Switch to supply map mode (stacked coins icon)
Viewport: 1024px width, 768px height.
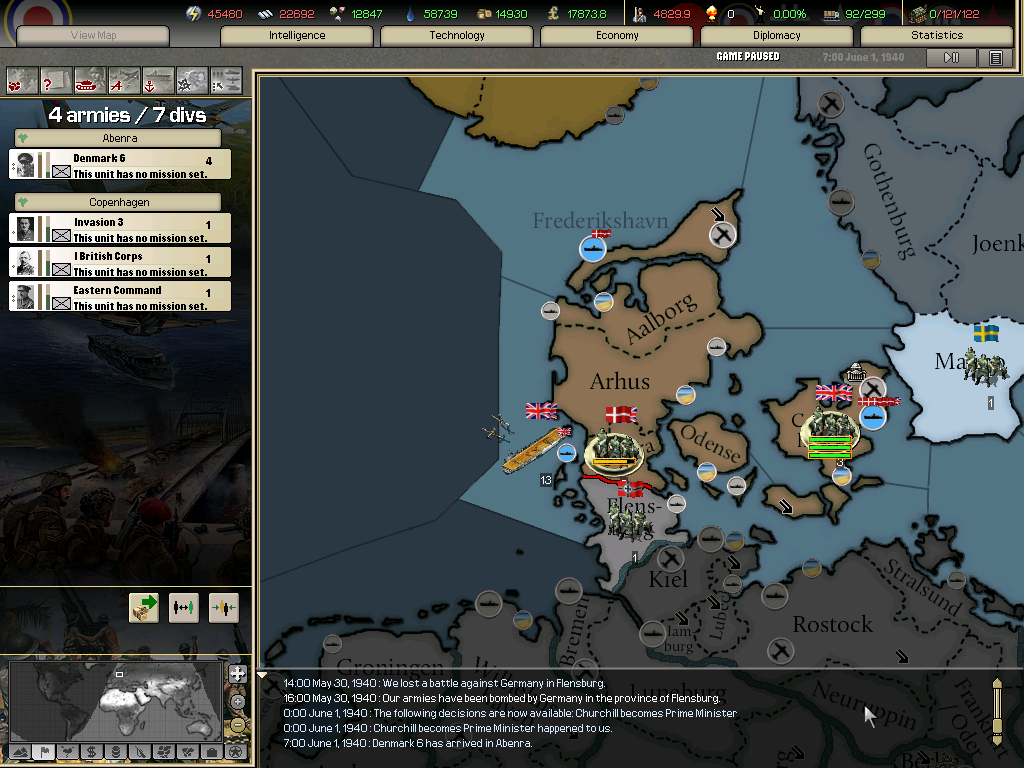tap(116, 752)
